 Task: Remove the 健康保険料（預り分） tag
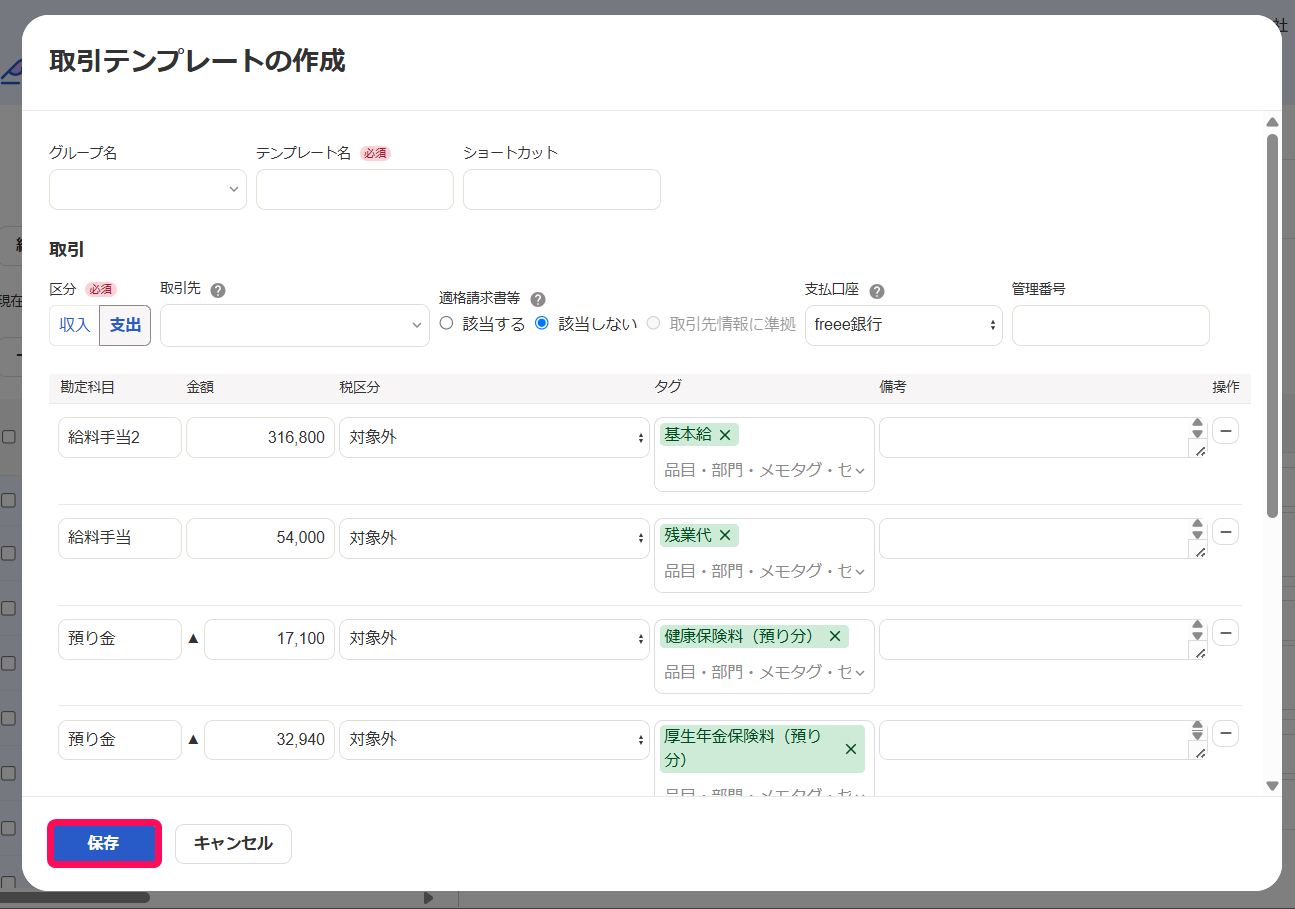tap(834, 636)
